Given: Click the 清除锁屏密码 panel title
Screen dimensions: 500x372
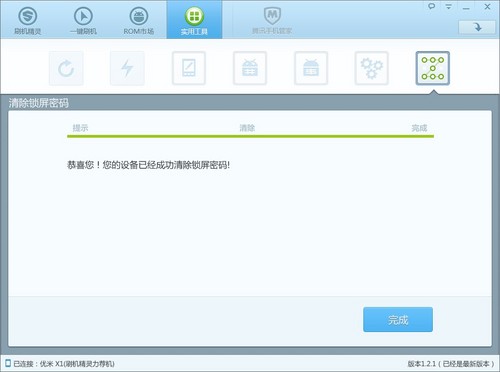Looking at the screenshot, I should [x=39, y=103].
